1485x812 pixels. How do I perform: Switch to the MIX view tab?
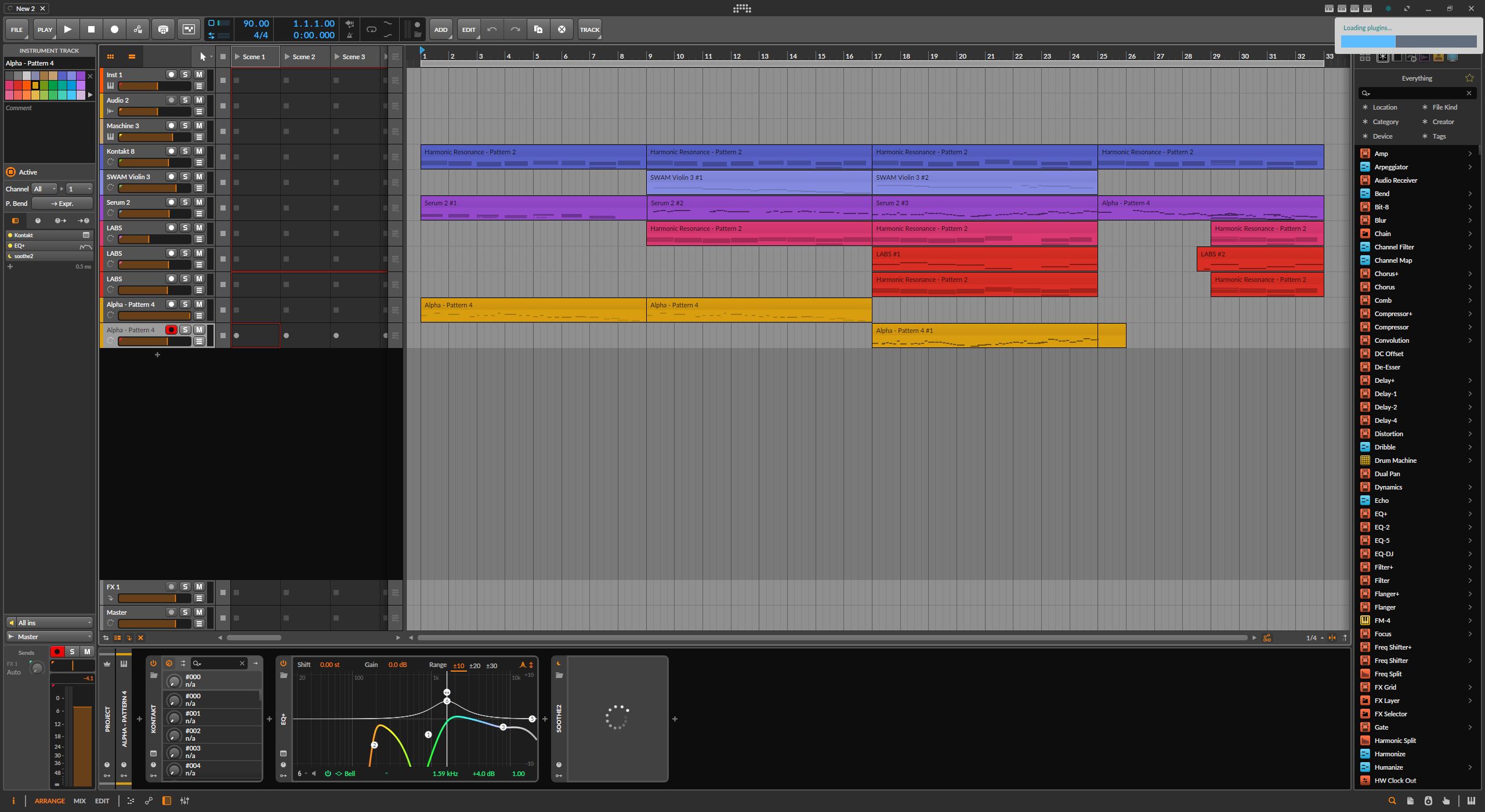(79, 801)
